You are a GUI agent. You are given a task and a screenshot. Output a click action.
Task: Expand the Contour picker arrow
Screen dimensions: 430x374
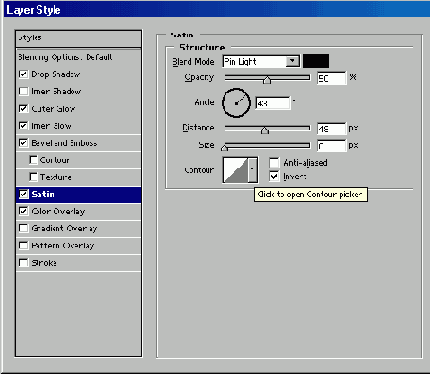[x=253, y=170]
